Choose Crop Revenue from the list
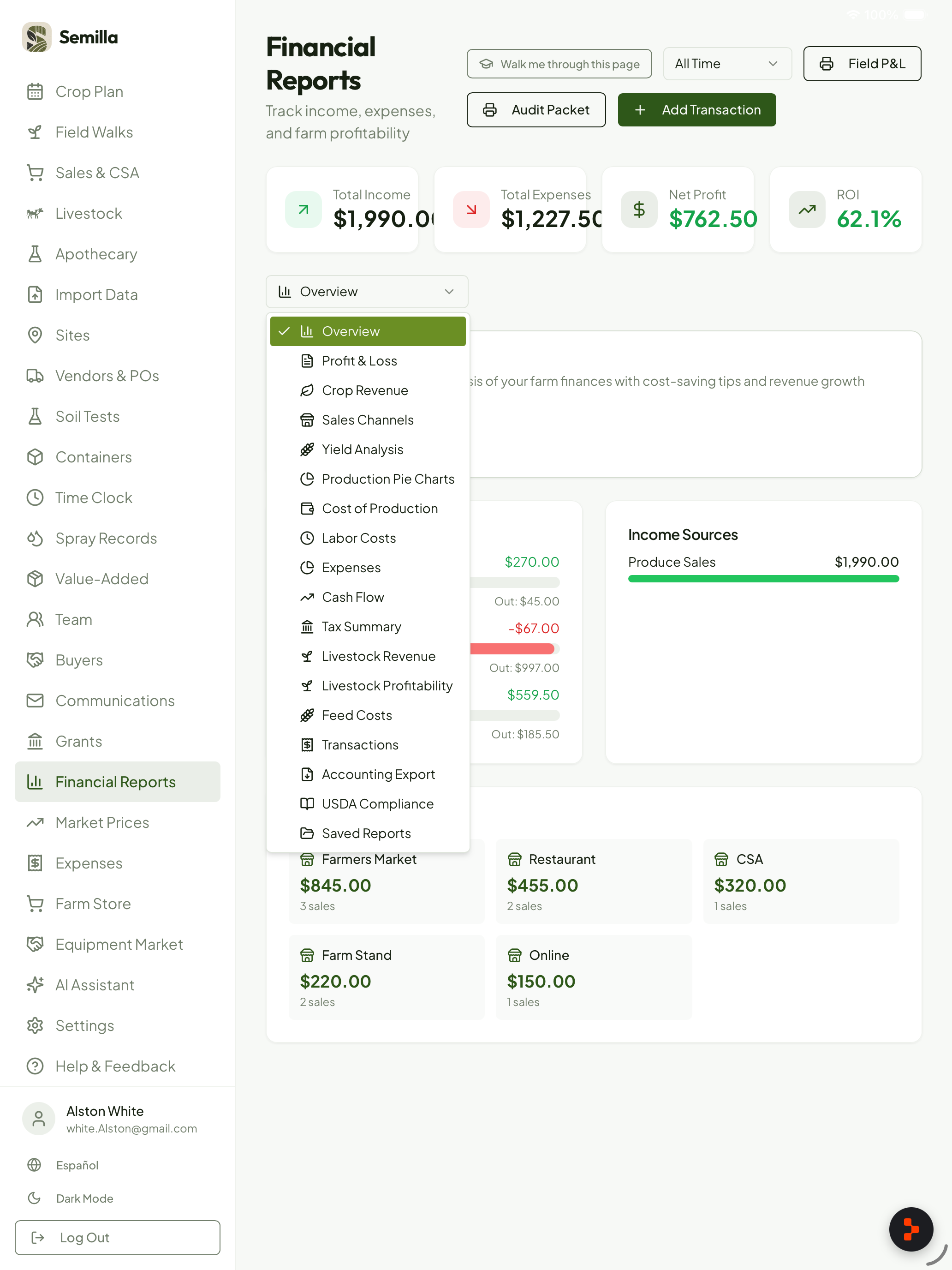Viewport: 952px width, 1270px height. click(368, 390)
